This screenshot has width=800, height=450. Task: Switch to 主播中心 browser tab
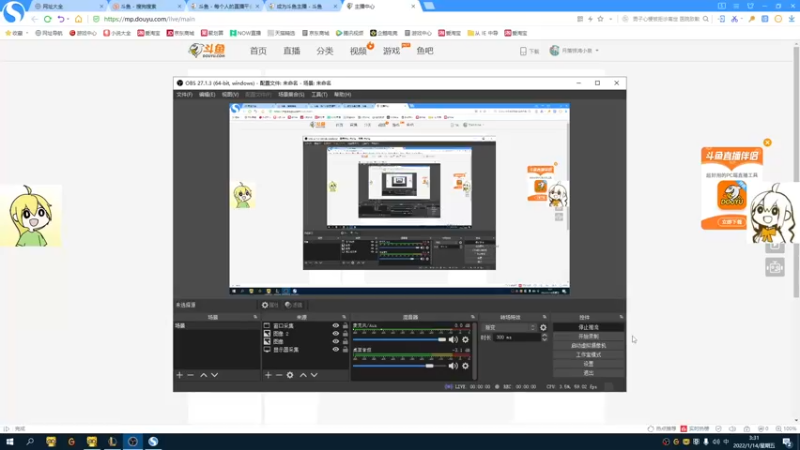[x=380, y=6]
